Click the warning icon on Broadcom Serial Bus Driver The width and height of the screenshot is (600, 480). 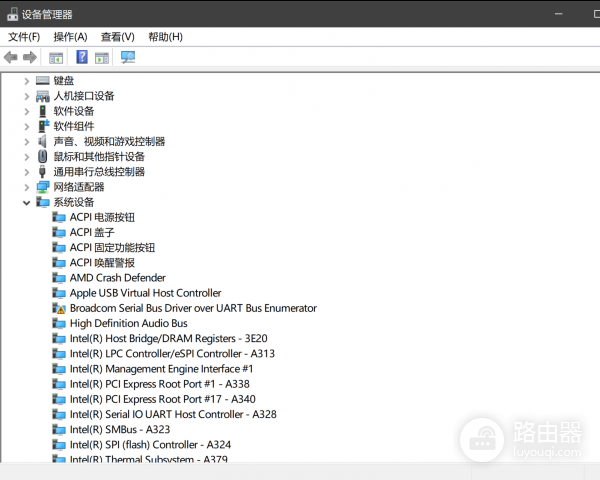pos(59,308)
